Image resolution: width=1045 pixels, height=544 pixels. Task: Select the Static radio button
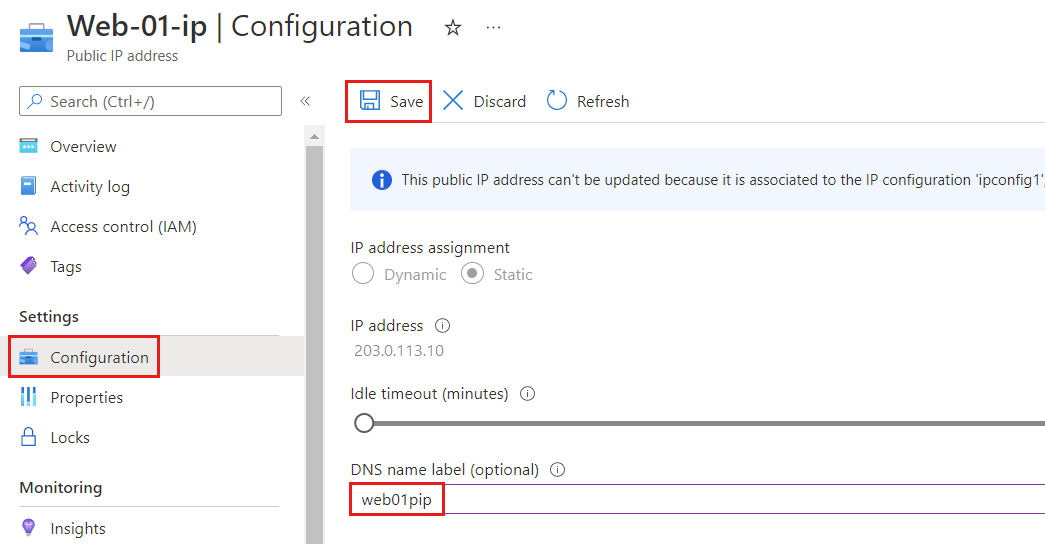[472, 274]
